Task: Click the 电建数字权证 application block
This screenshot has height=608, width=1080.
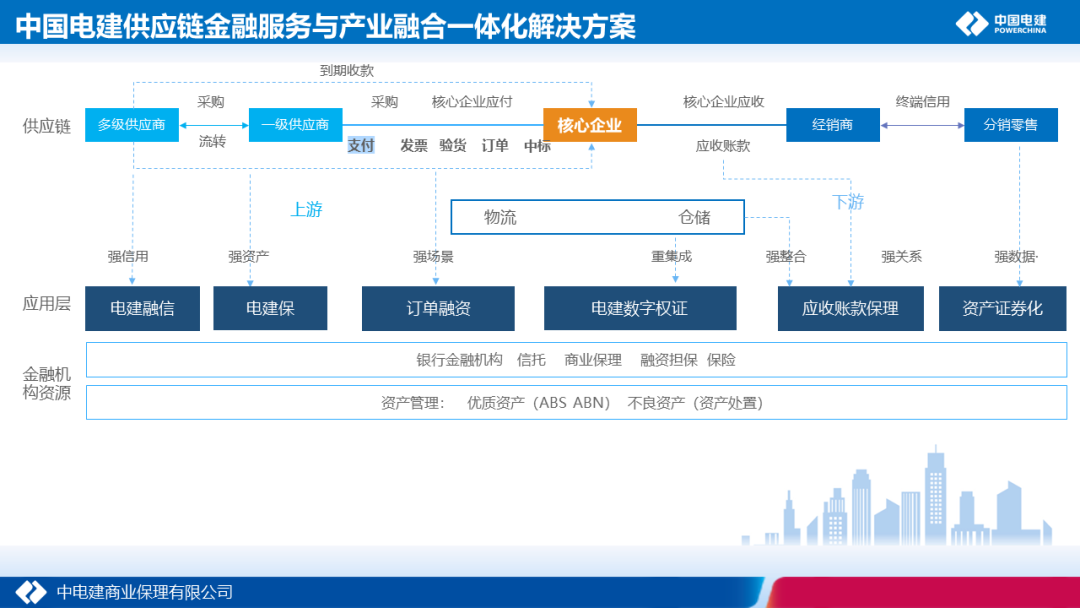Action: (640, 308)
